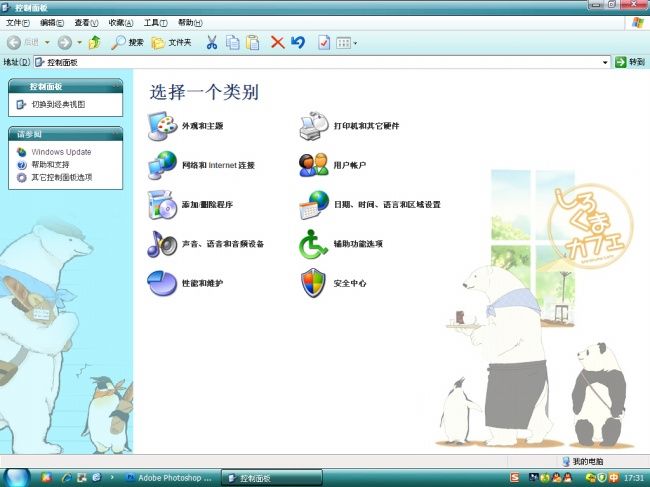650x487 pixels.
Task: Click the red Delete X toolbar icon
Action: click(277, 42)
